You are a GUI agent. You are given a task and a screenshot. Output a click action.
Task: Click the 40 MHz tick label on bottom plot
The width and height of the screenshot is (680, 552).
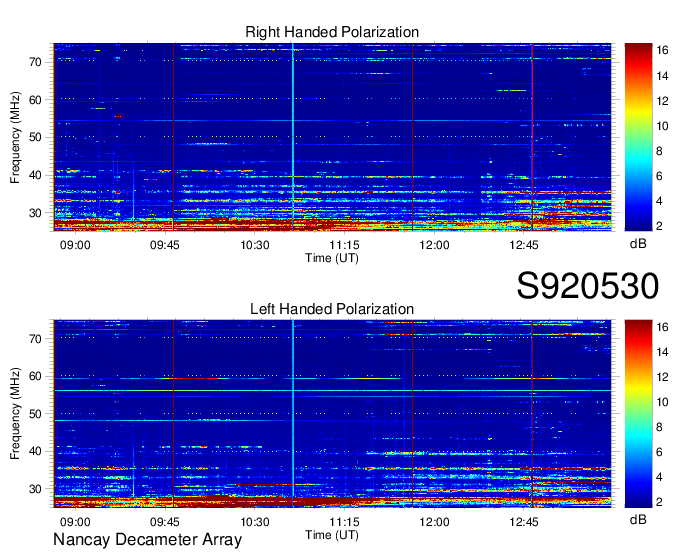36,451
